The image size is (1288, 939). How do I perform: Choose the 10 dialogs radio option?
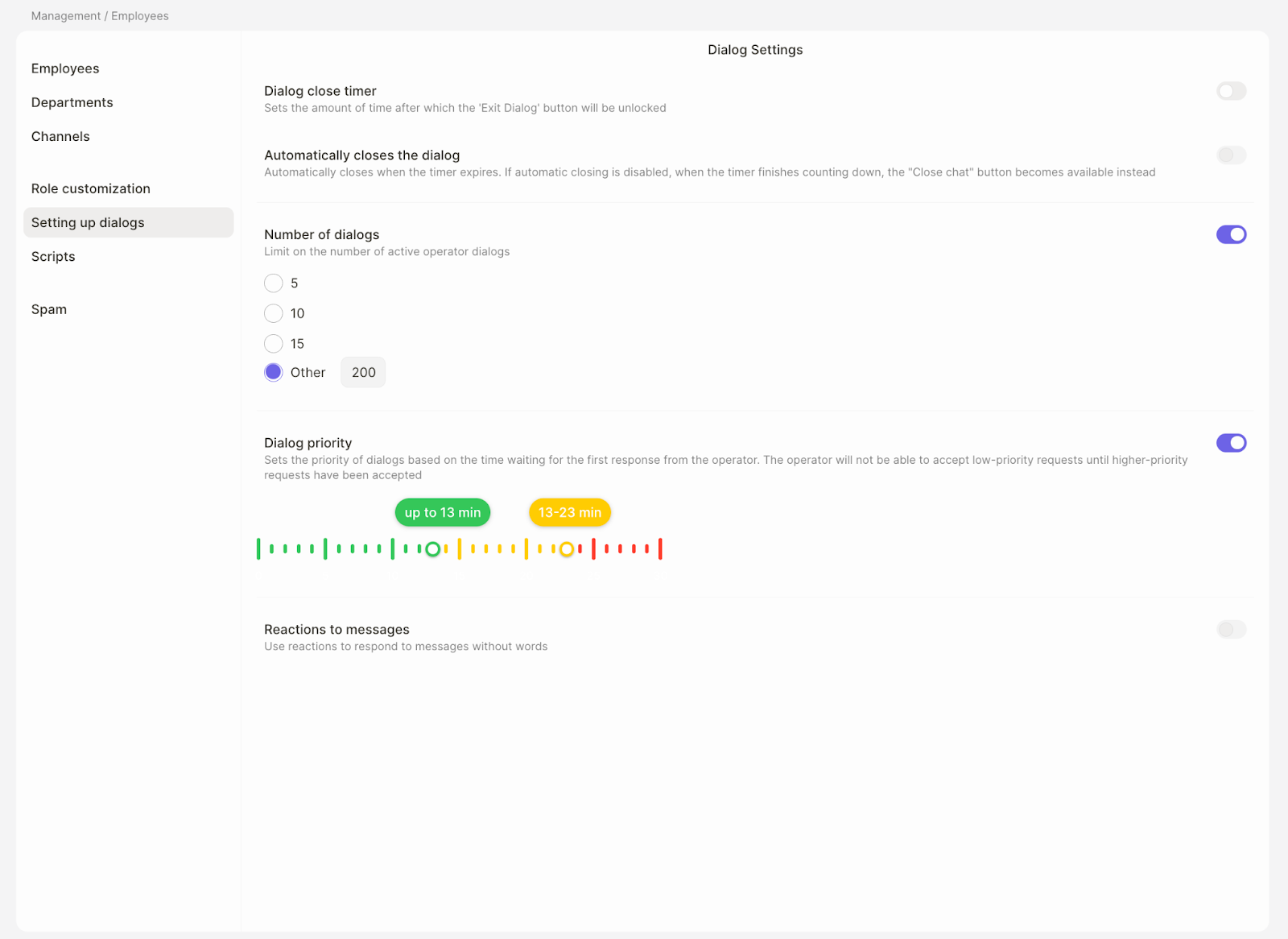pos(274,313)
